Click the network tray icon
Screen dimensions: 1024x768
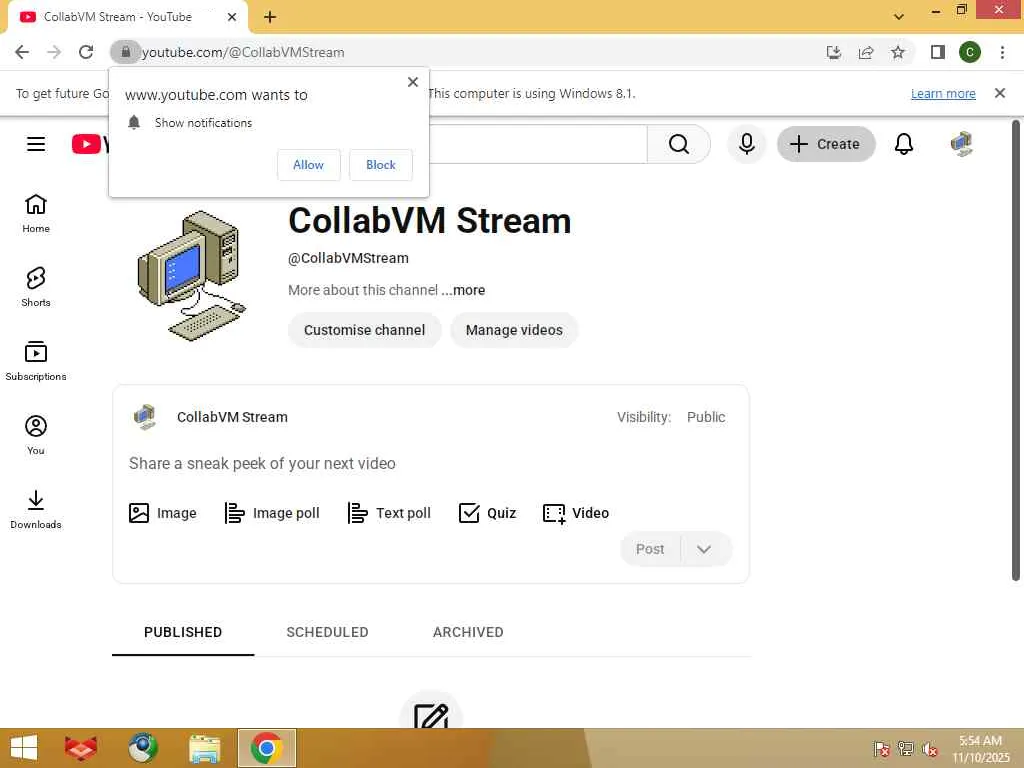906,749
